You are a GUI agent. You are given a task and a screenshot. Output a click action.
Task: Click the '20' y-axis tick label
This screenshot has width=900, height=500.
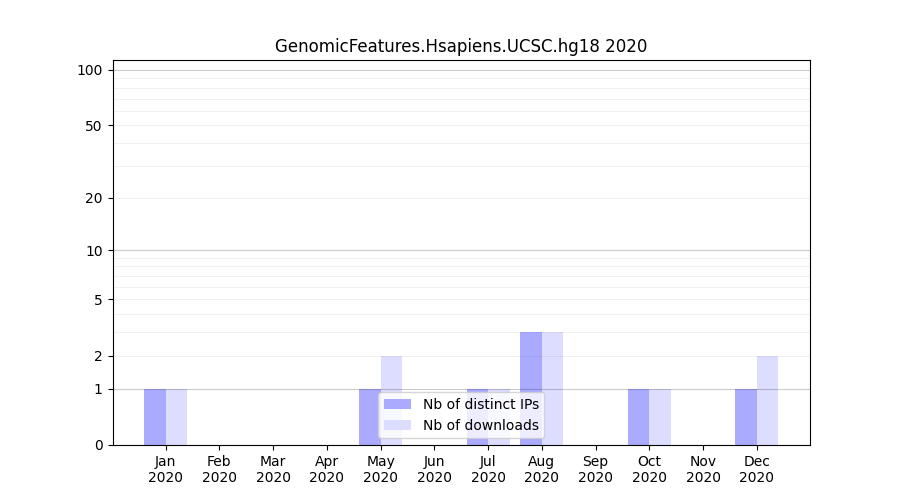(x=94, y=198)
